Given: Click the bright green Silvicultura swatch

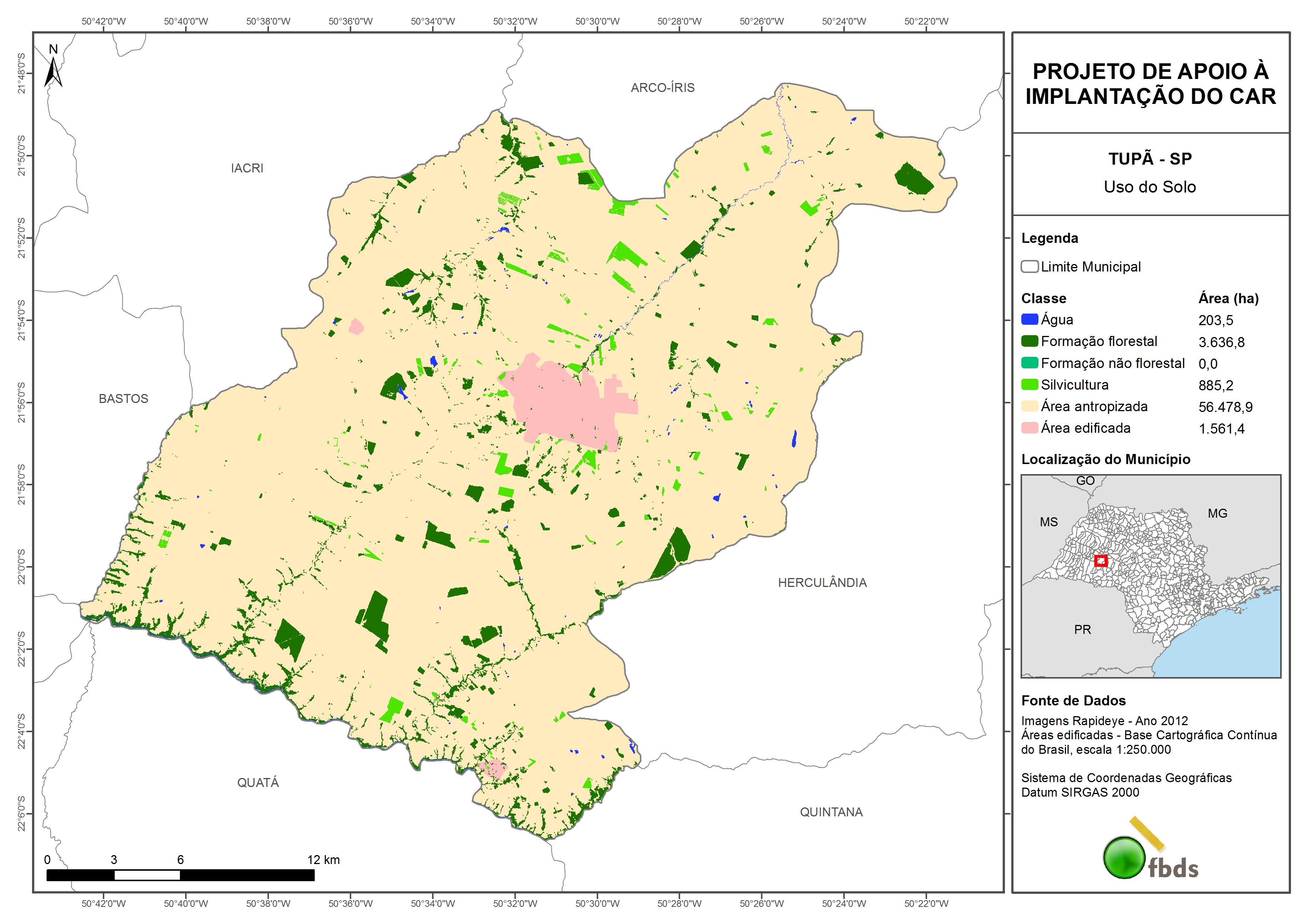Looking at the screenshot, I should coord(1029,384).
